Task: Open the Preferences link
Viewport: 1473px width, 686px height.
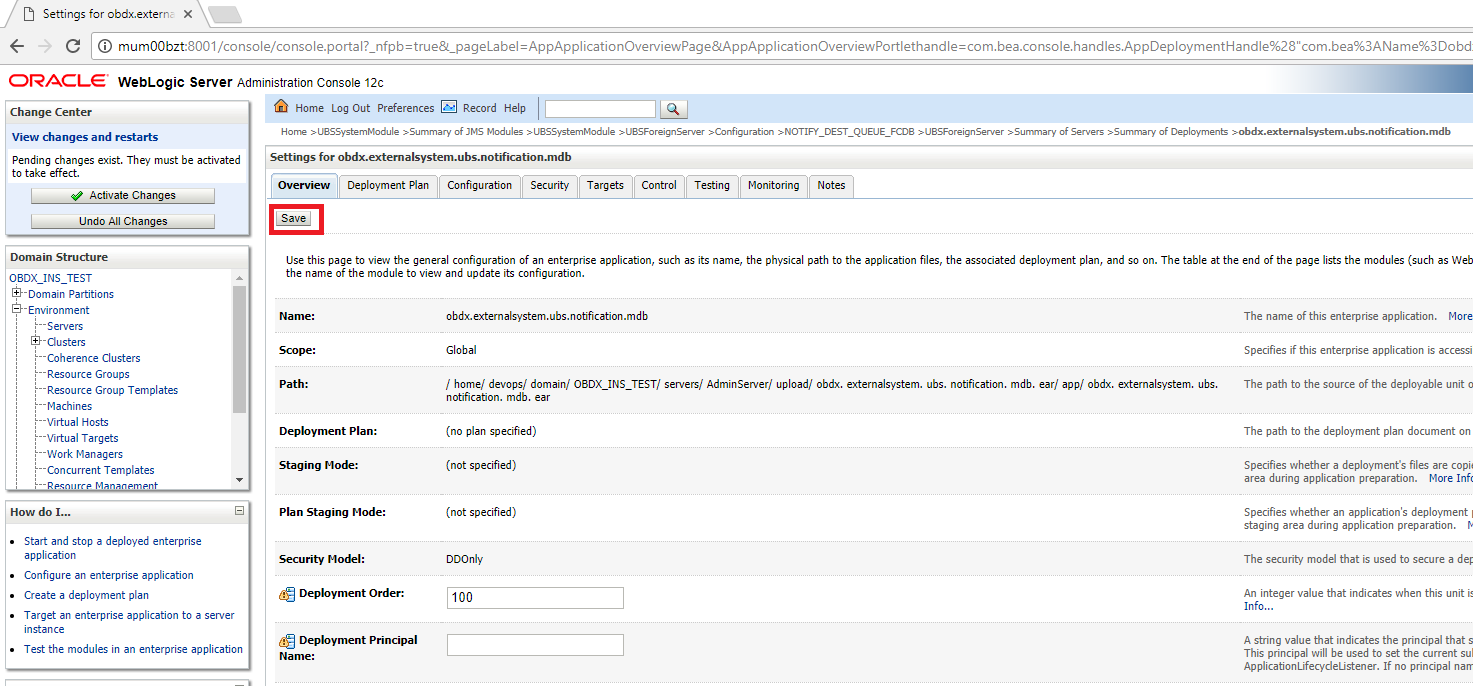Action: (405, 108)
